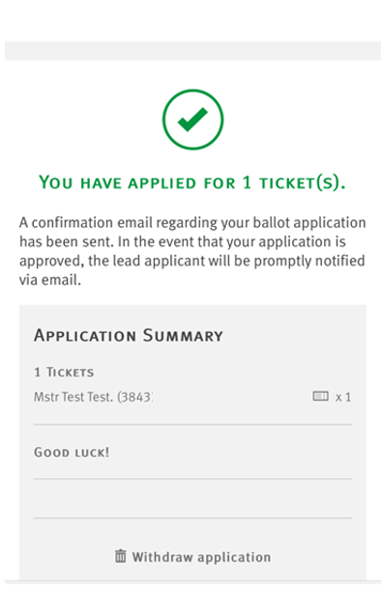Viewport: 388px width, 606px height.
Task: Click 'via email.' at the paragraph end
Action: (x=50, y=280)
